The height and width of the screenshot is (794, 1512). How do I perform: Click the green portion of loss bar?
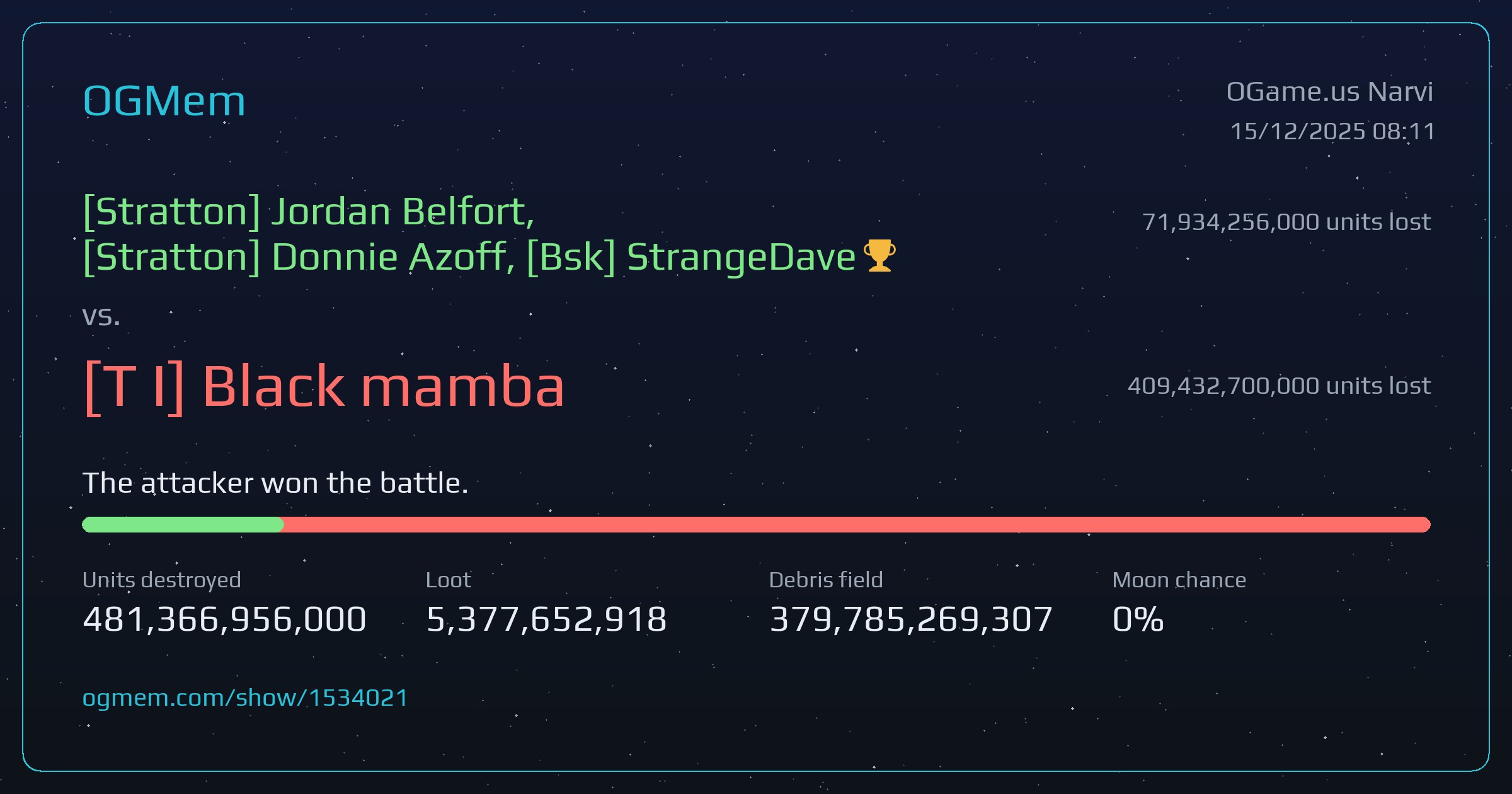click(183, 524)
